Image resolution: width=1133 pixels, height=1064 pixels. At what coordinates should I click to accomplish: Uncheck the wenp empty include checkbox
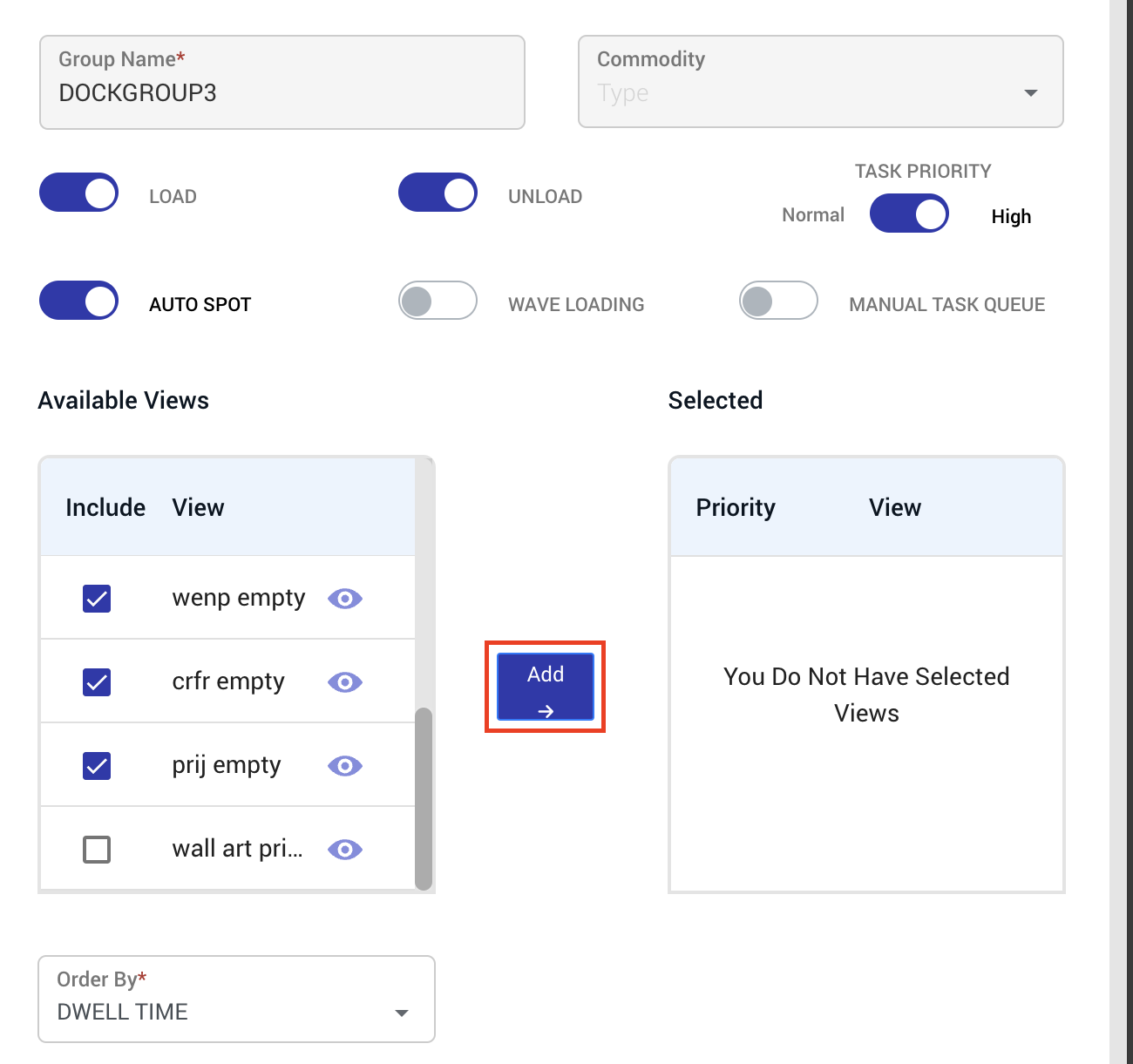(97, 599)
